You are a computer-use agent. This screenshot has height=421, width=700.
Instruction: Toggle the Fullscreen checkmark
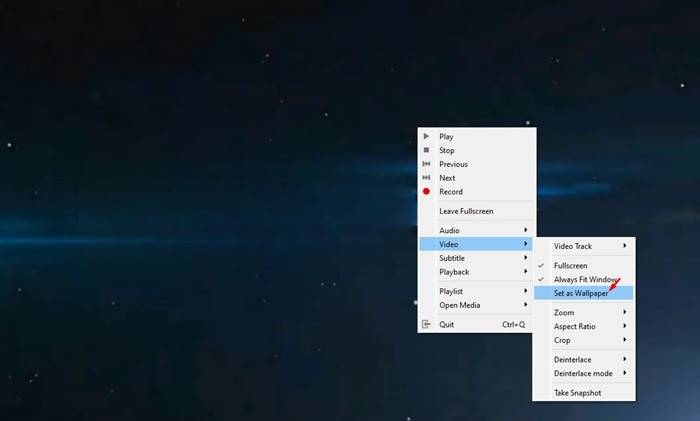(x=541, y=265)
